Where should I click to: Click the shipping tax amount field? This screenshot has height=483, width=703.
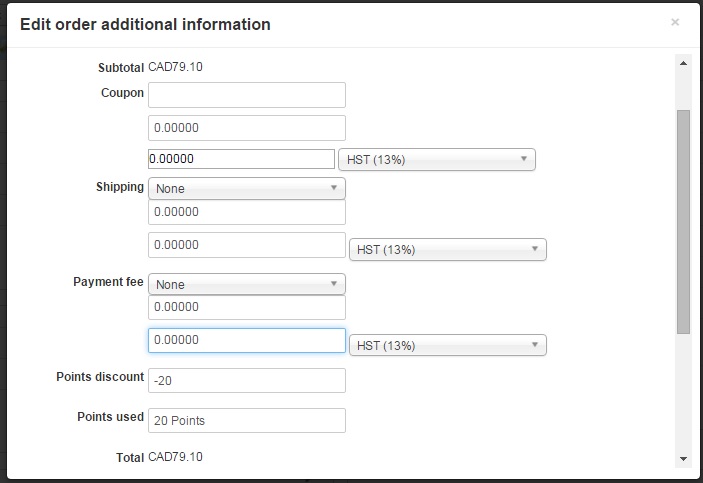[x=246, y=245]
